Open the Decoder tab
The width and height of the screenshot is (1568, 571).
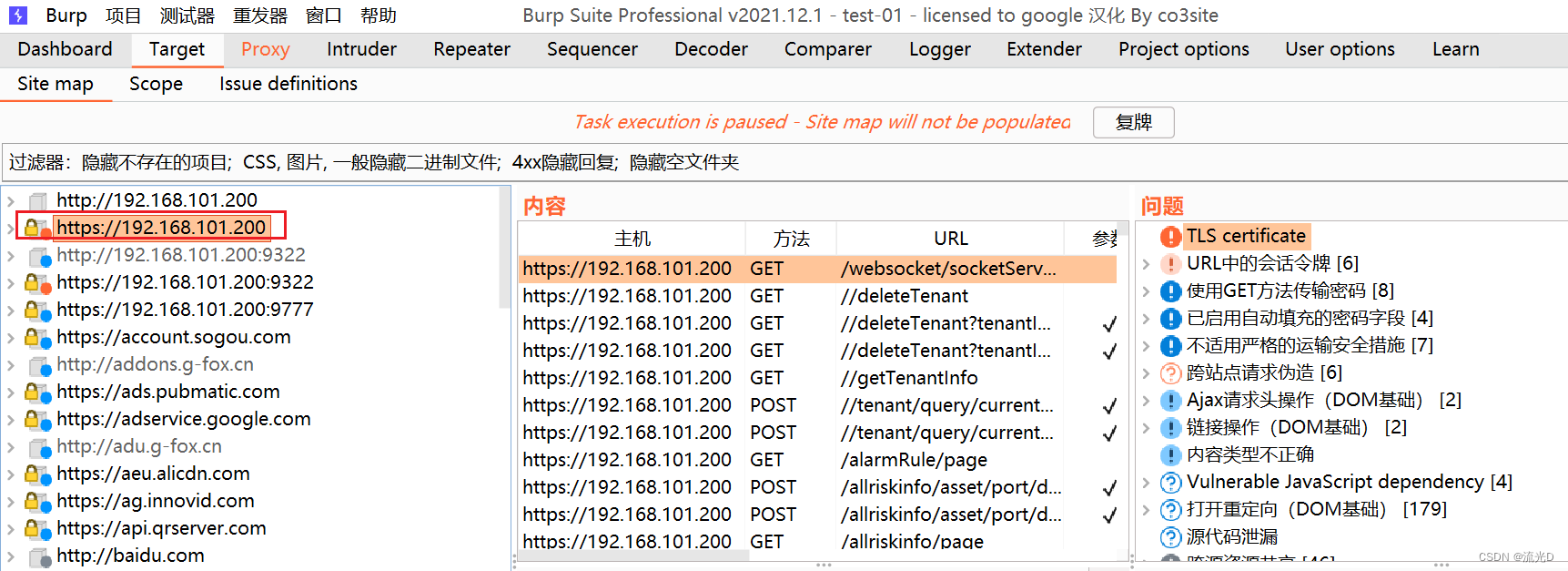click(x=711, y=49)
